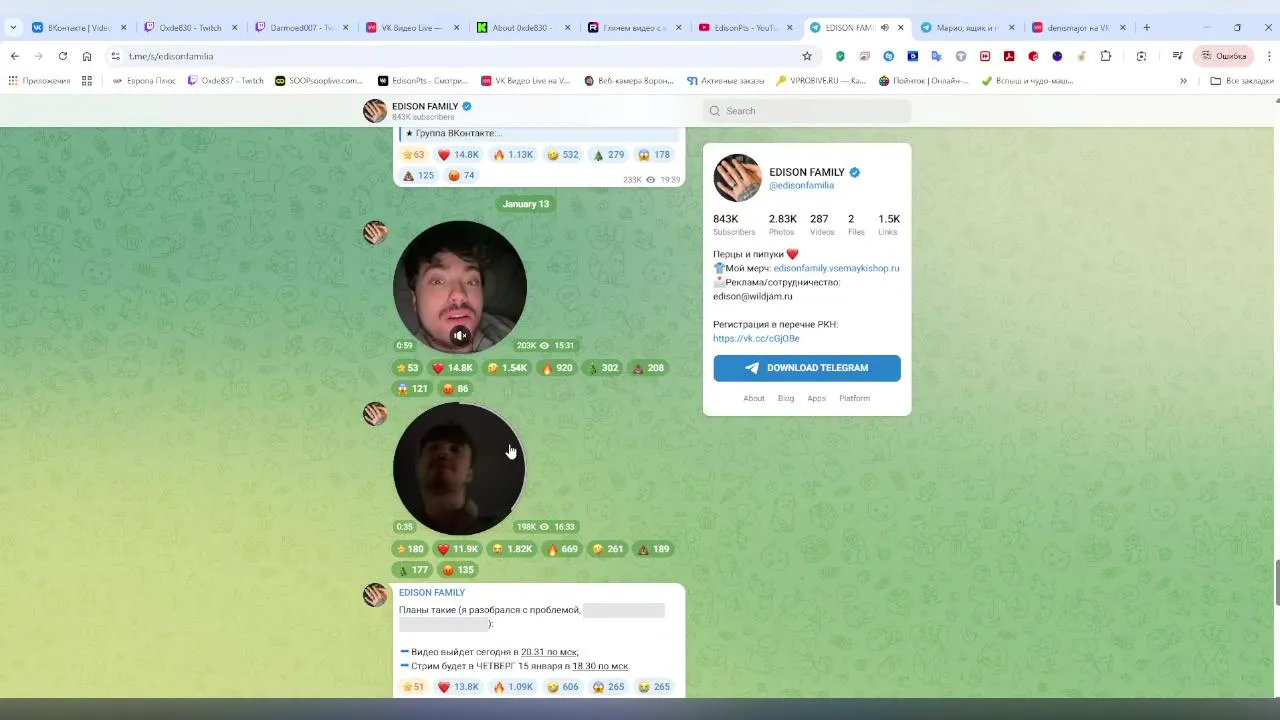Open the Приложения apps shortcut
Screen dimensions: 1280x720
pyautogui.click(x=40, y=80)
